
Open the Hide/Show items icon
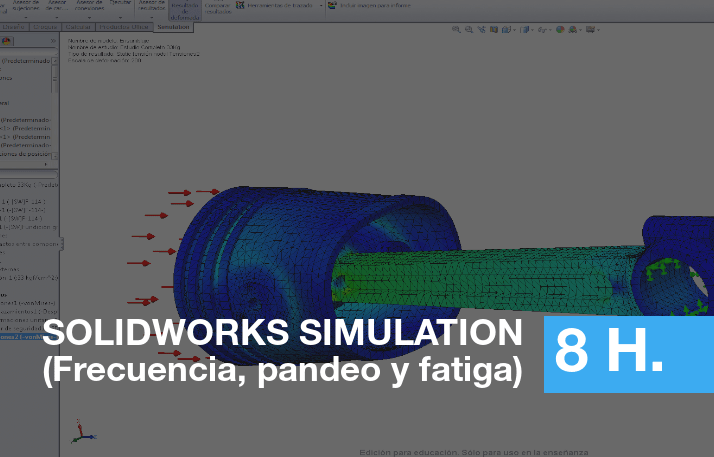(x=541, y=30)
